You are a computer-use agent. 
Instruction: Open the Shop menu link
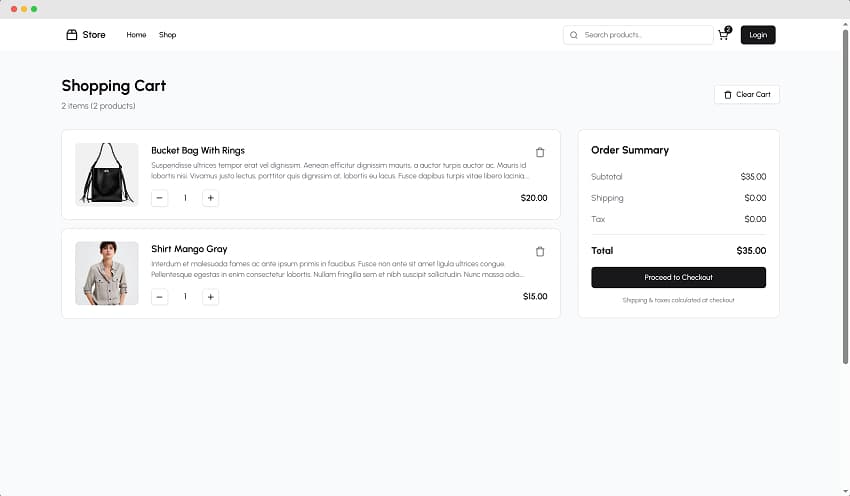coord(168,35)
